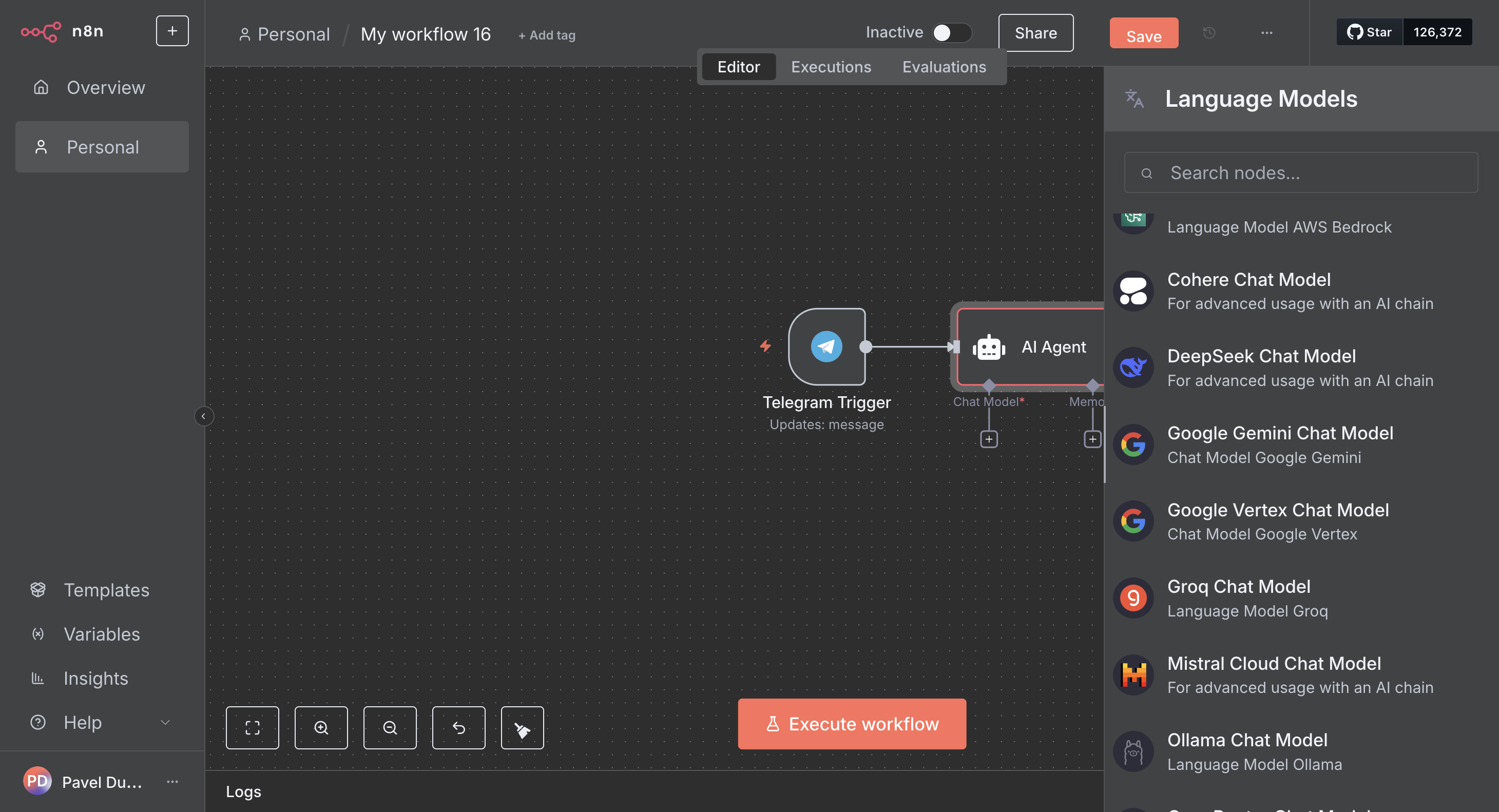Click the Telegram Trigger node icon
This screenshot has width=1499, height=812.
click(x=827, y=346)
